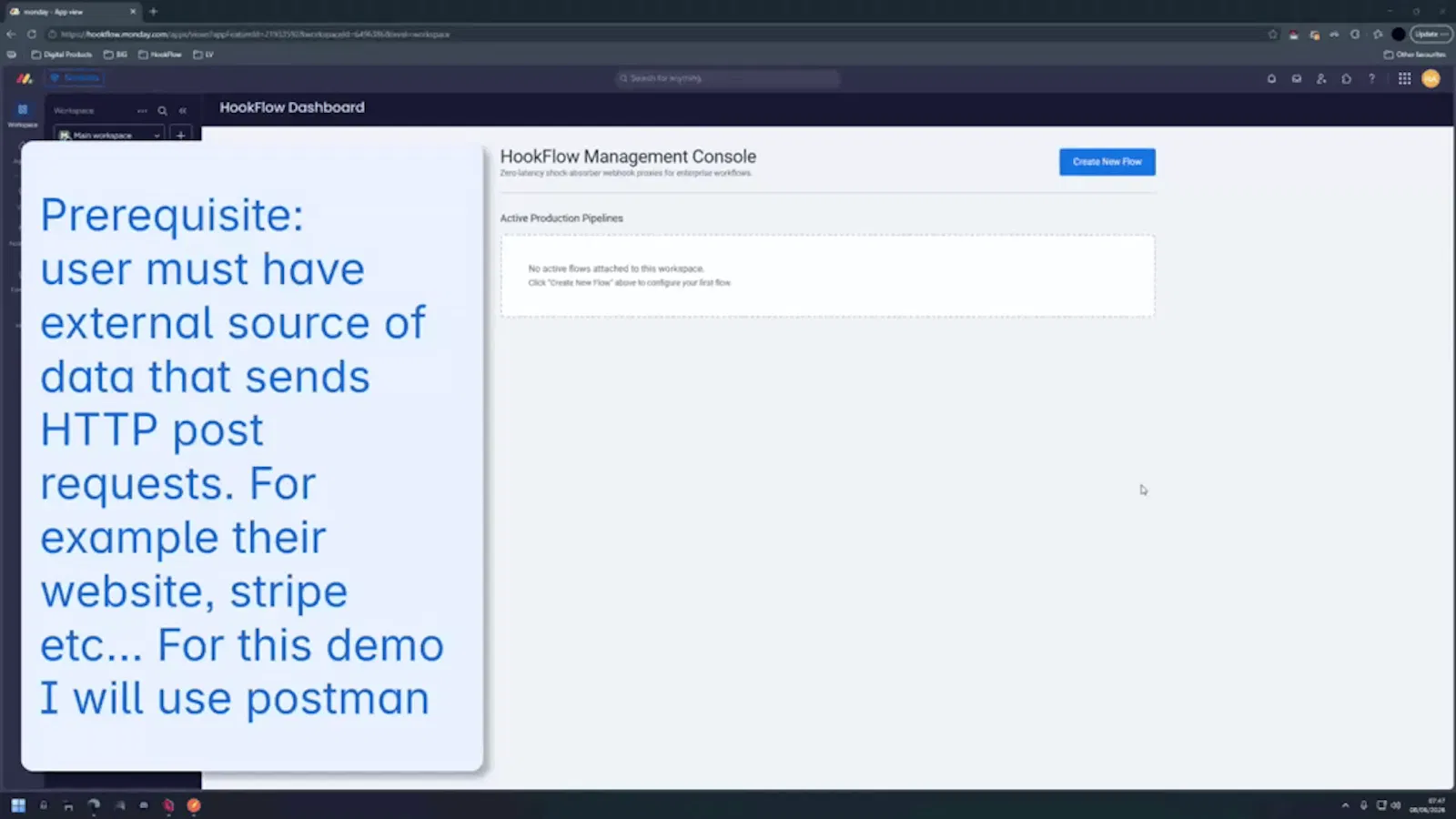Open Workspace three-dot options menu
The image size is (1456, 819).
(142, 110)
